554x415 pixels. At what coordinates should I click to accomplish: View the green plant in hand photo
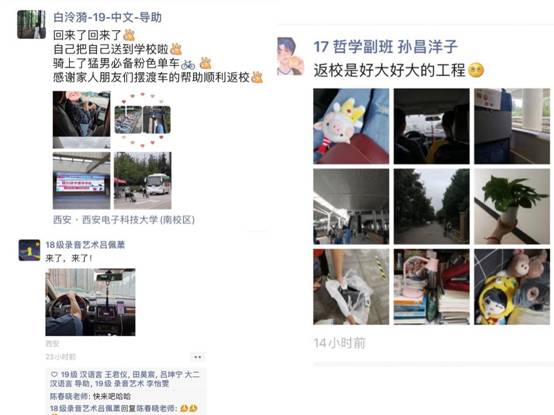tap(512, 206)
